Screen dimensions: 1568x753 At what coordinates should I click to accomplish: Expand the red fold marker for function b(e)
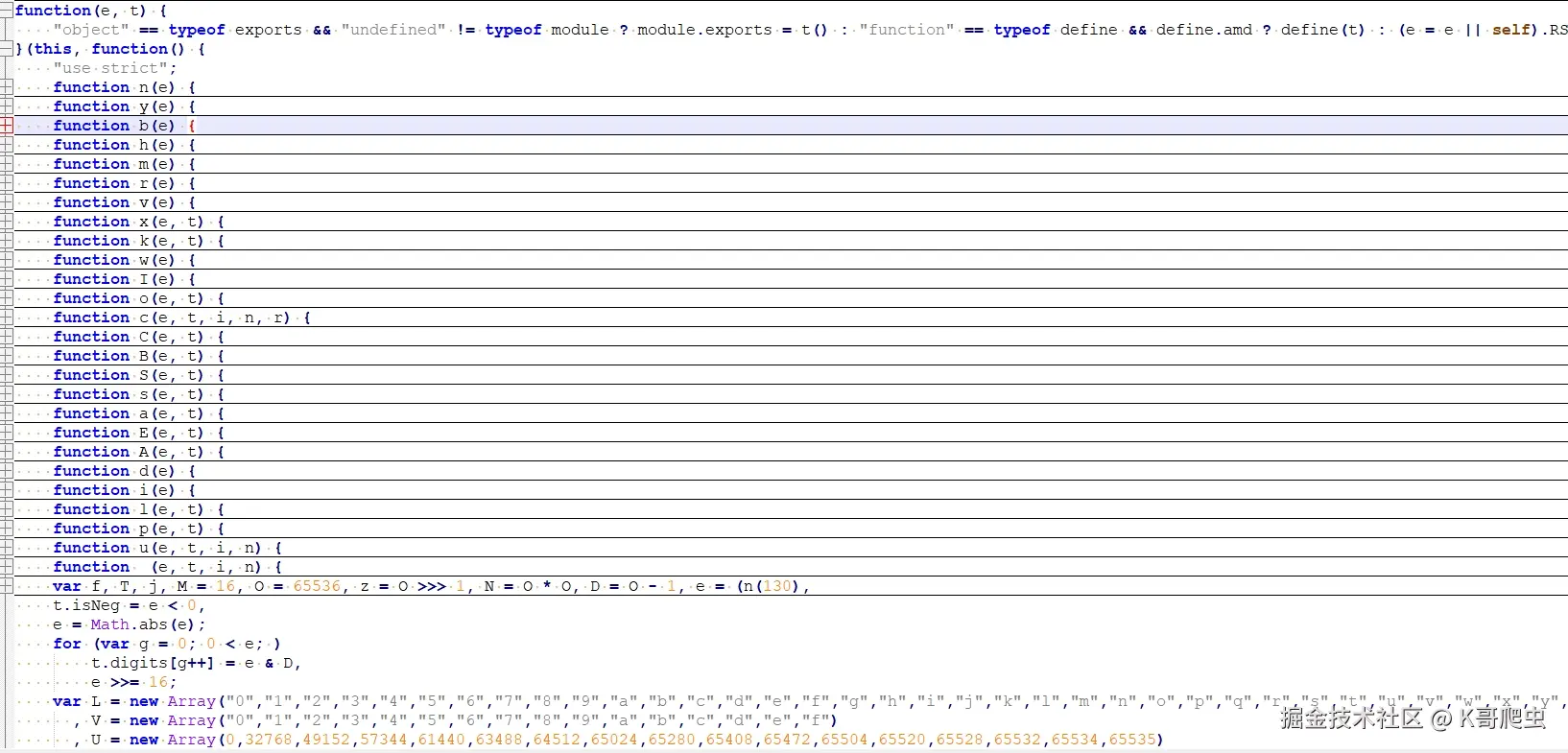(x=7, y=126)
